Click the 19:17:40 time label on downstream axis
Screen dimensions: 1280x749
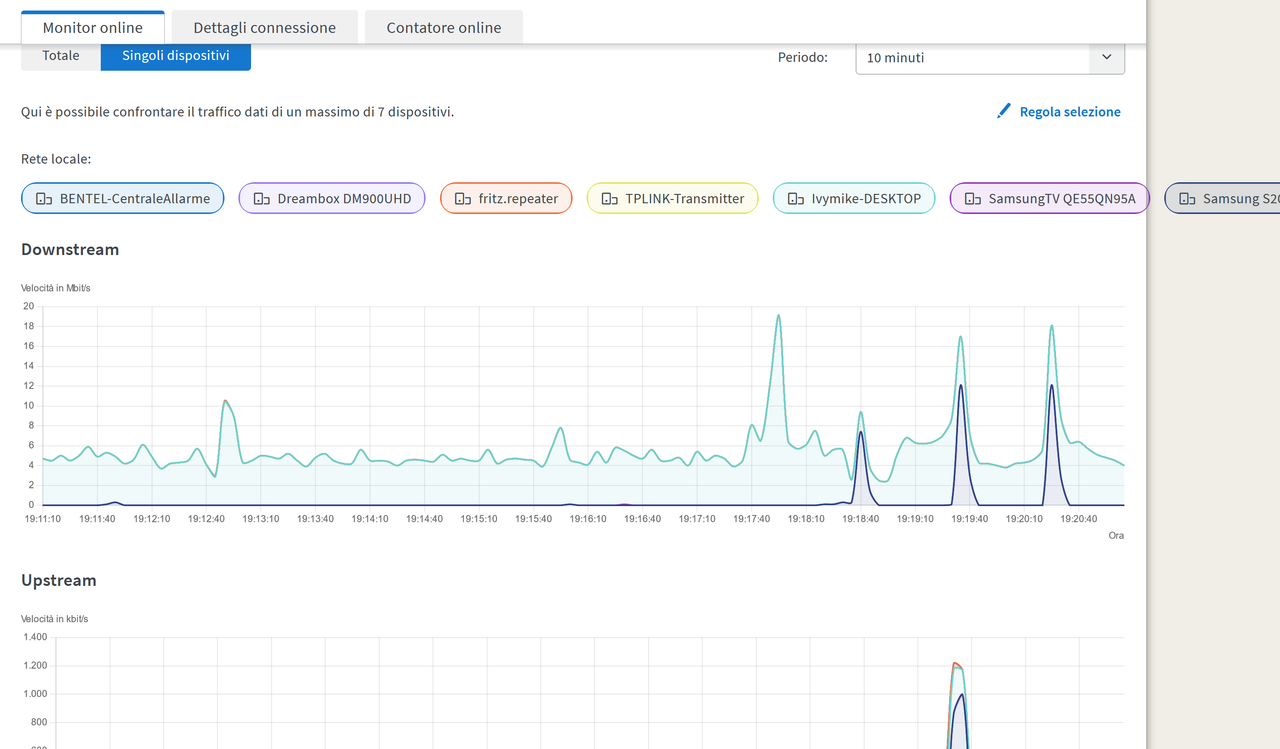[752, 519]
